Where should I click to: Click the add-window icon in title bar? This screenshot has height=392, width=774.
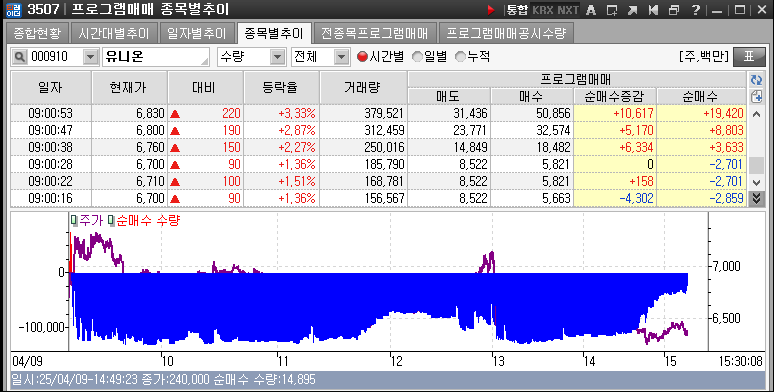[x=612, y=9]
